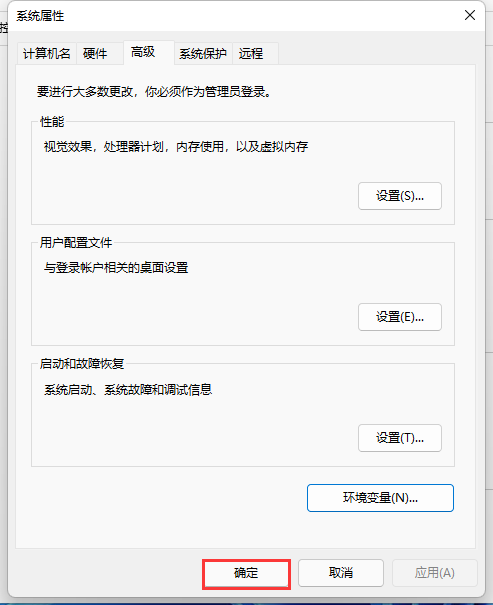Dismiss the dialog with 取消
This screenshot has width=493, height=605.
pyautogui.click(x=341, y=573)
